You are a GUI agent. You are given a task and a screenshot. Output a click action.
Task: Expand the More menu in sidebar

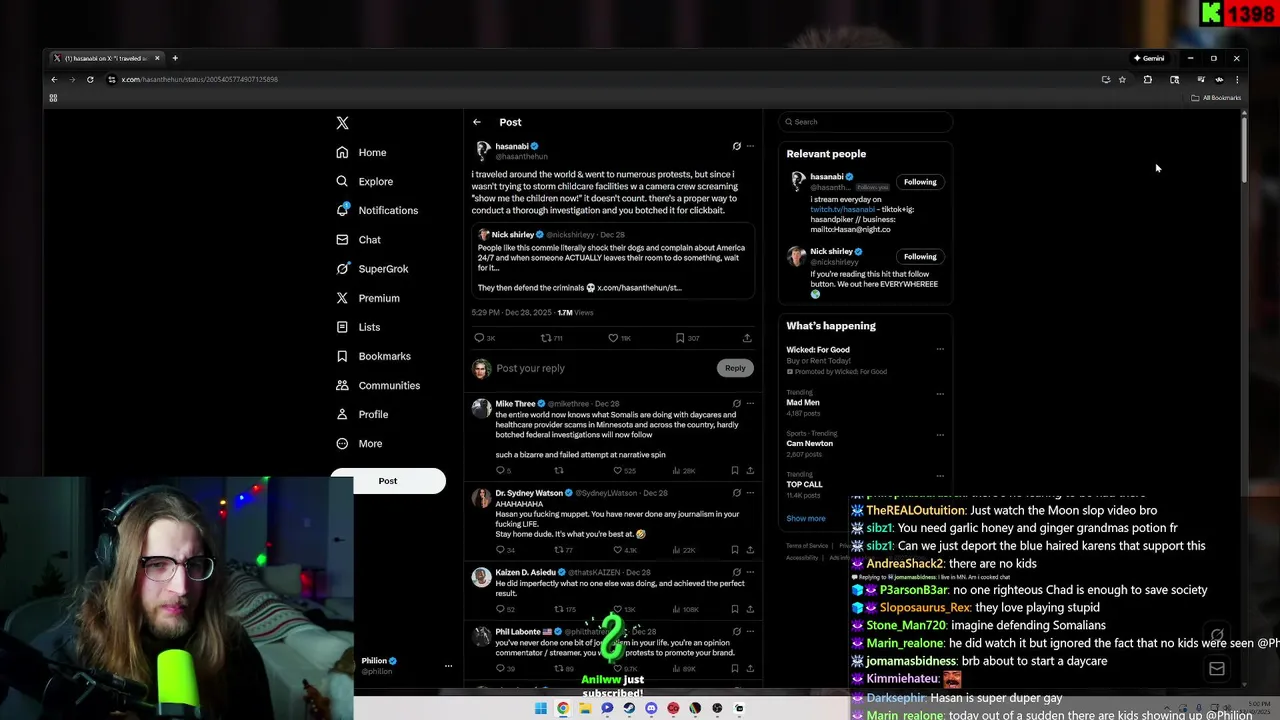(359, 443)
